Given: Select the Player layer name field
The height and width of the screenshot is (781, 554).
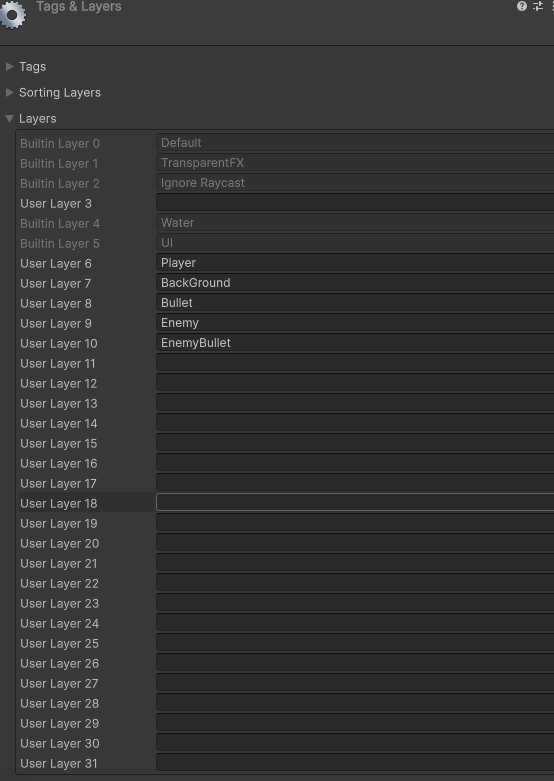Looking at the screenshot, I should [x=355, y=263].
